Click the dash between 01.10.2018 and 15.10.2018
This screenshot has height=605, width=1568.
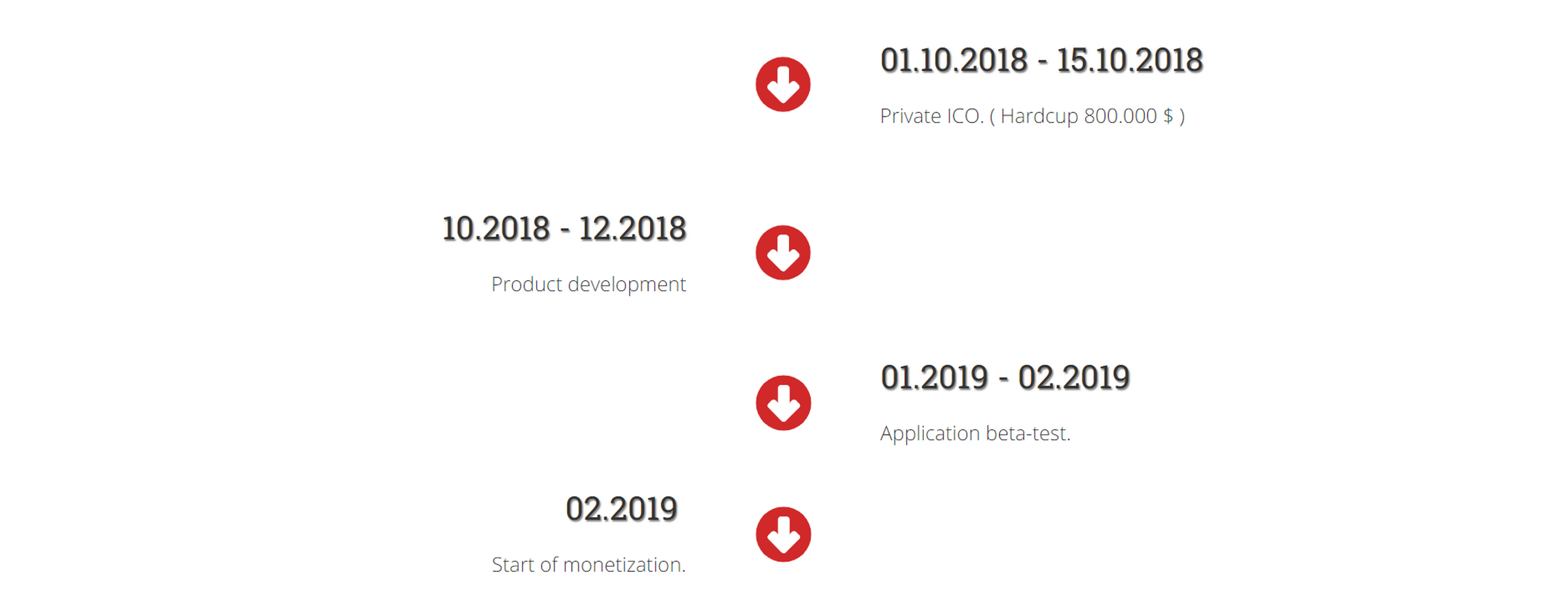tap(1042, 62)
